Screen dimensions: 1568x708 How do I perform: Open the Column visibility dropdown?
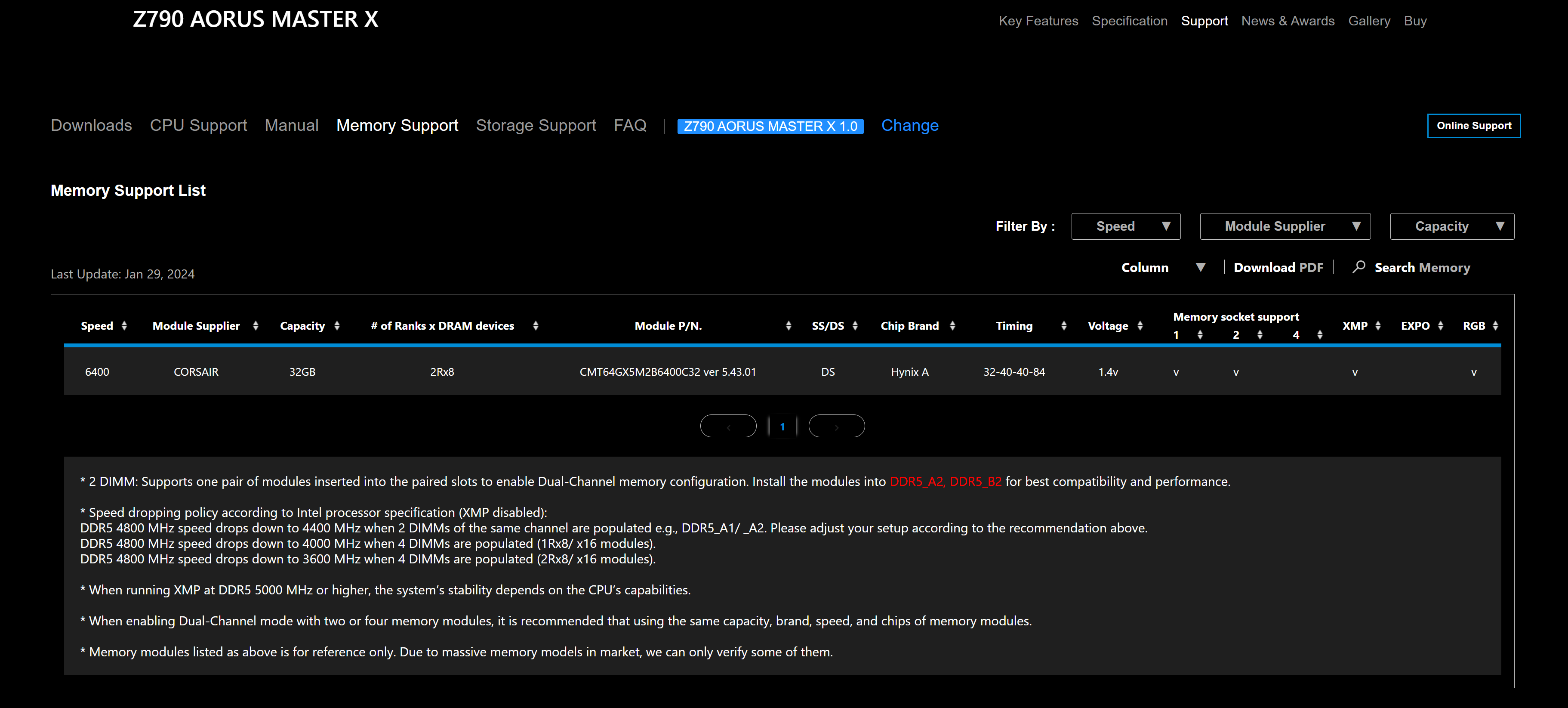1162,268
